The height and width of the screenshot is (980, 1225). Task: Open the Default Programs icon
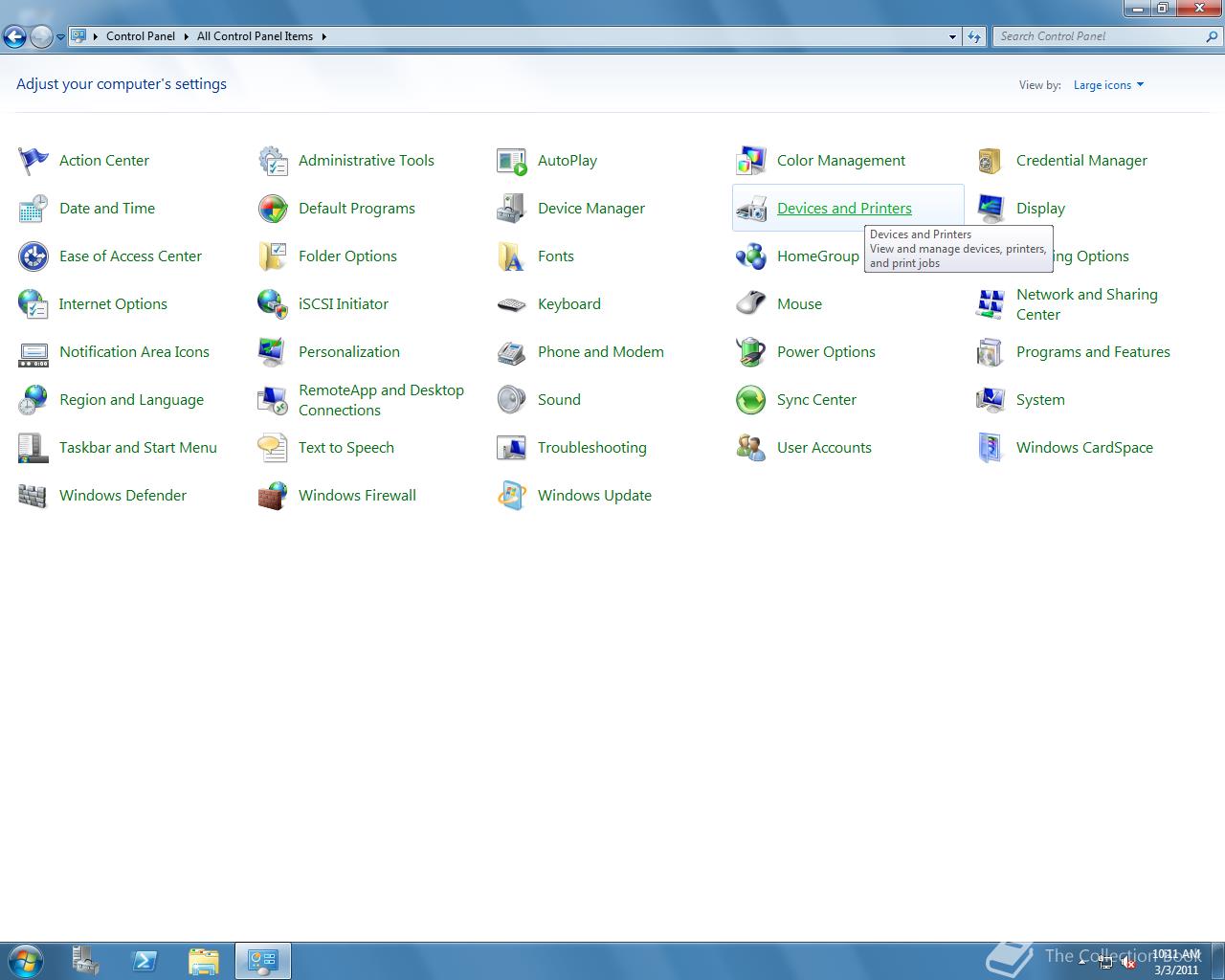(273, 209)
